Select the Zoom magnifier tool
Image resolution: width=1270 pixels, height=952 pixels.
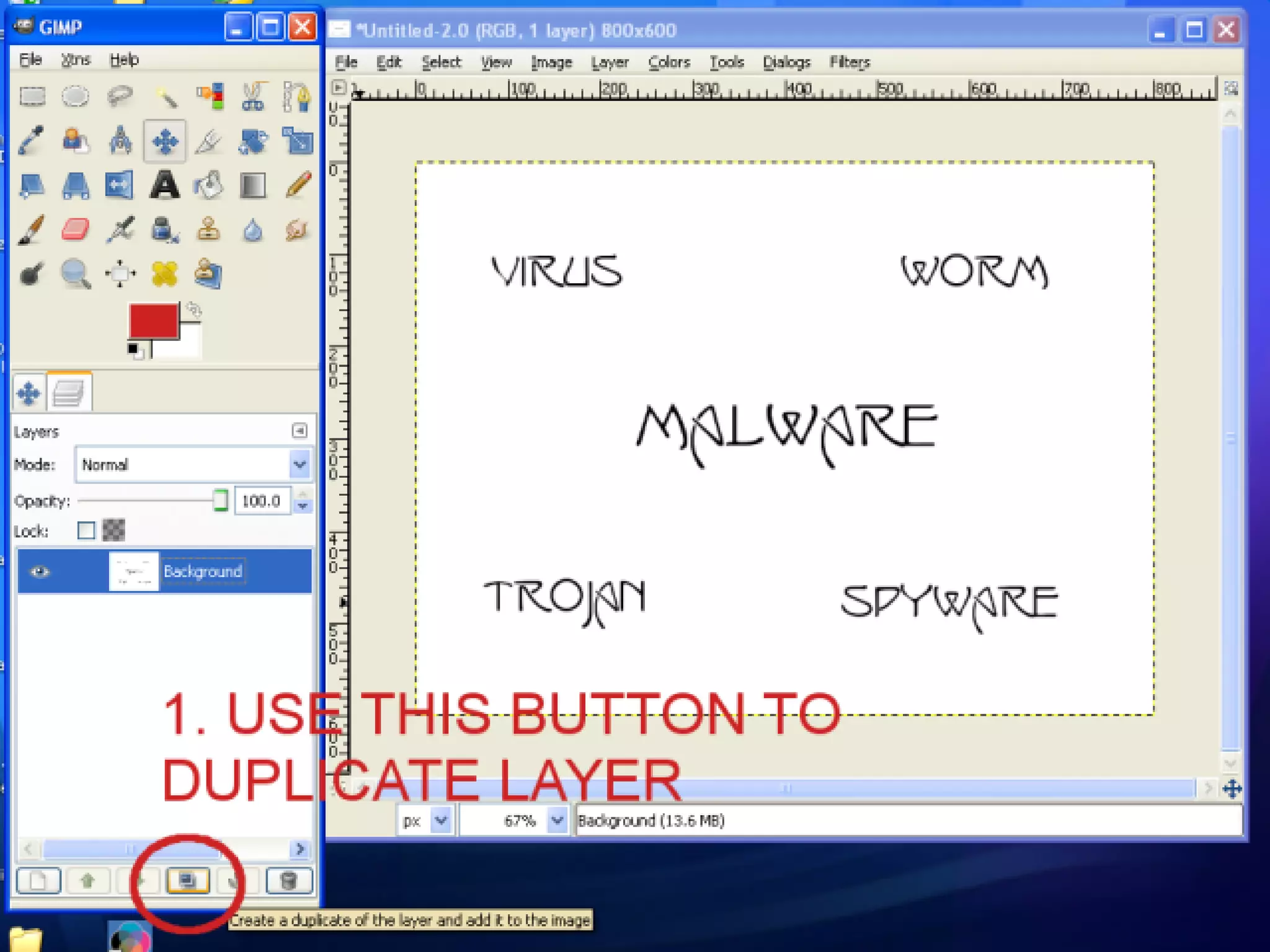[x=75, y=273]
